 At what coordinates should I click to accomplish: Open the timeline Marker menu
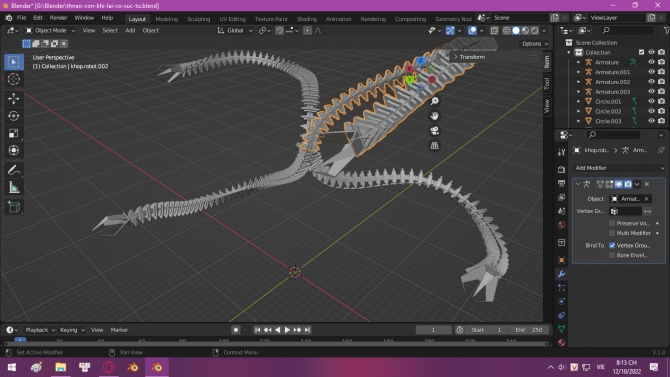pos(119,330)
